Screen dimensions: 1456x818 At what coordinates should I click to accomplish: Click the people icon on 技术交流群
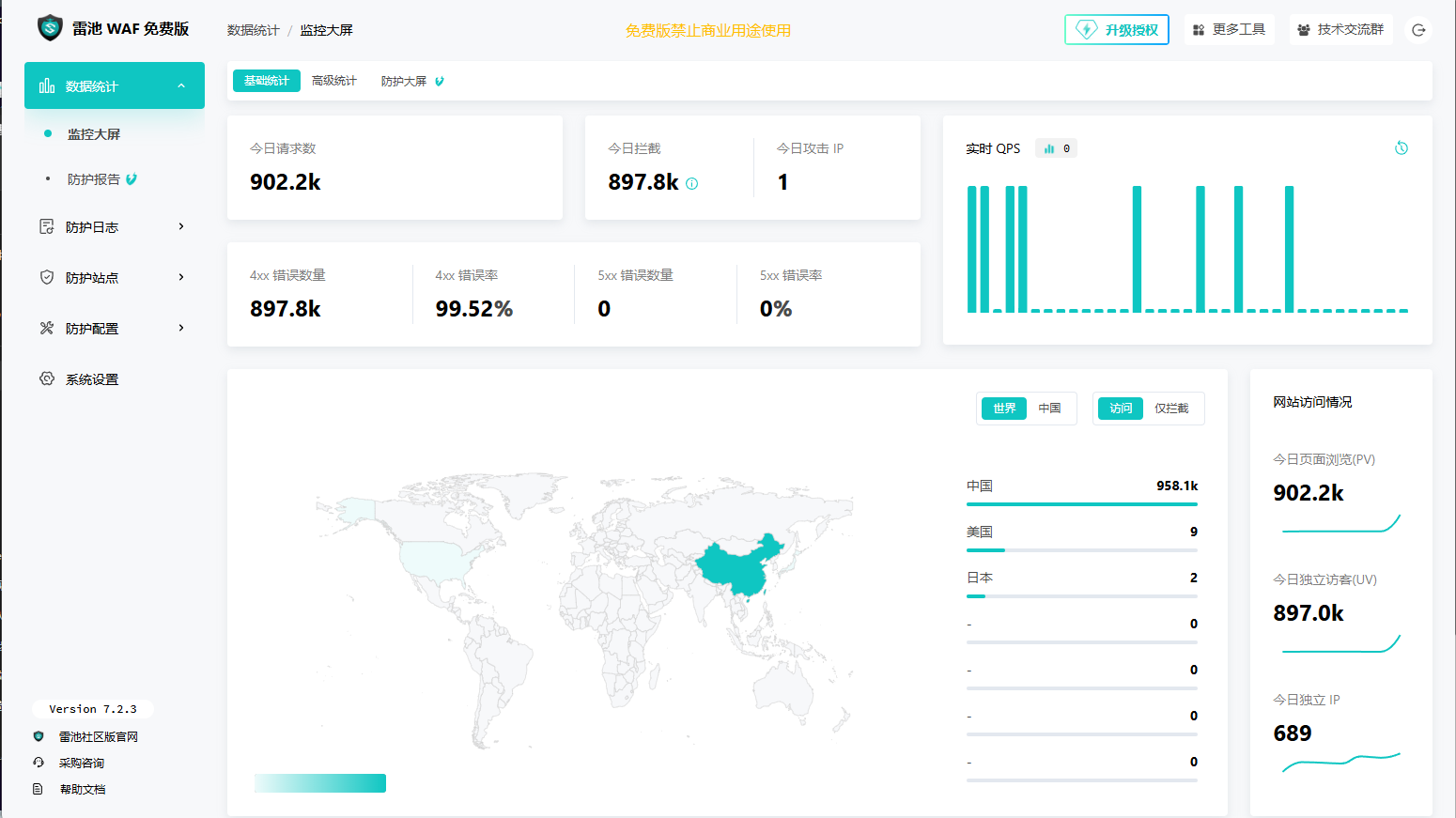click(1304, 30)
